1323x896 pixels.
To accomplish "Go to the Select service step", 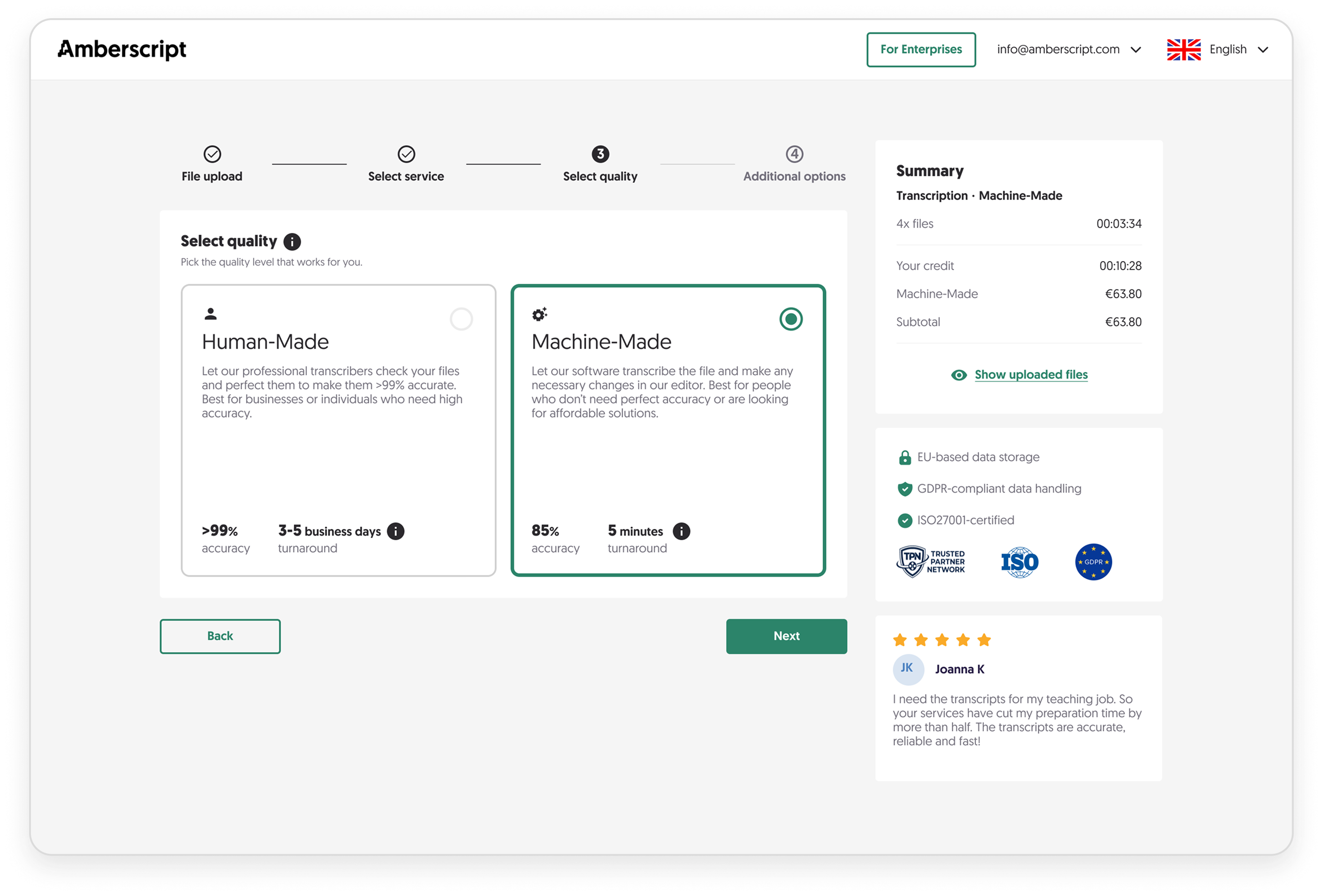I will pyautogui.click(x=406, y=164).
